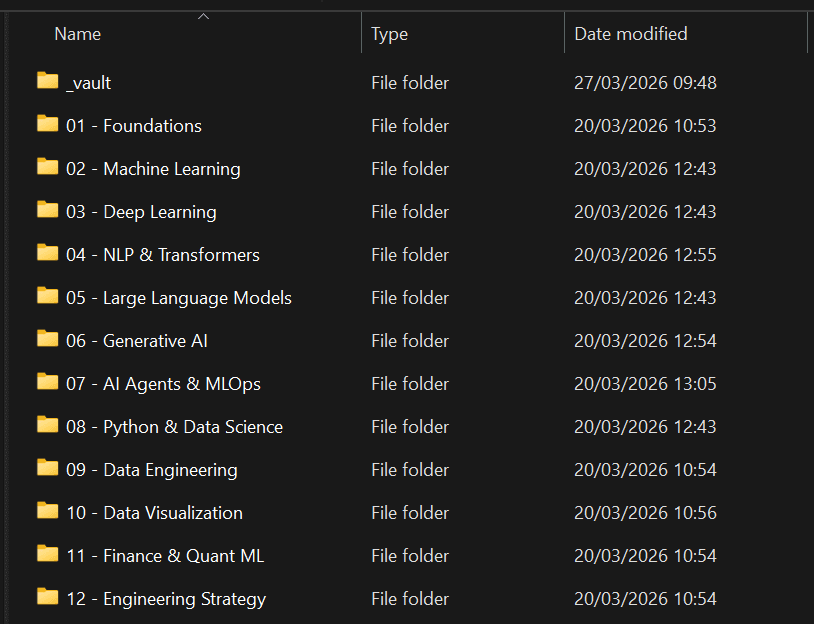This screenshot has height=624, width=814.
Task: Click the 02 - Machine Learning folder icon
Action: [47, 167]
